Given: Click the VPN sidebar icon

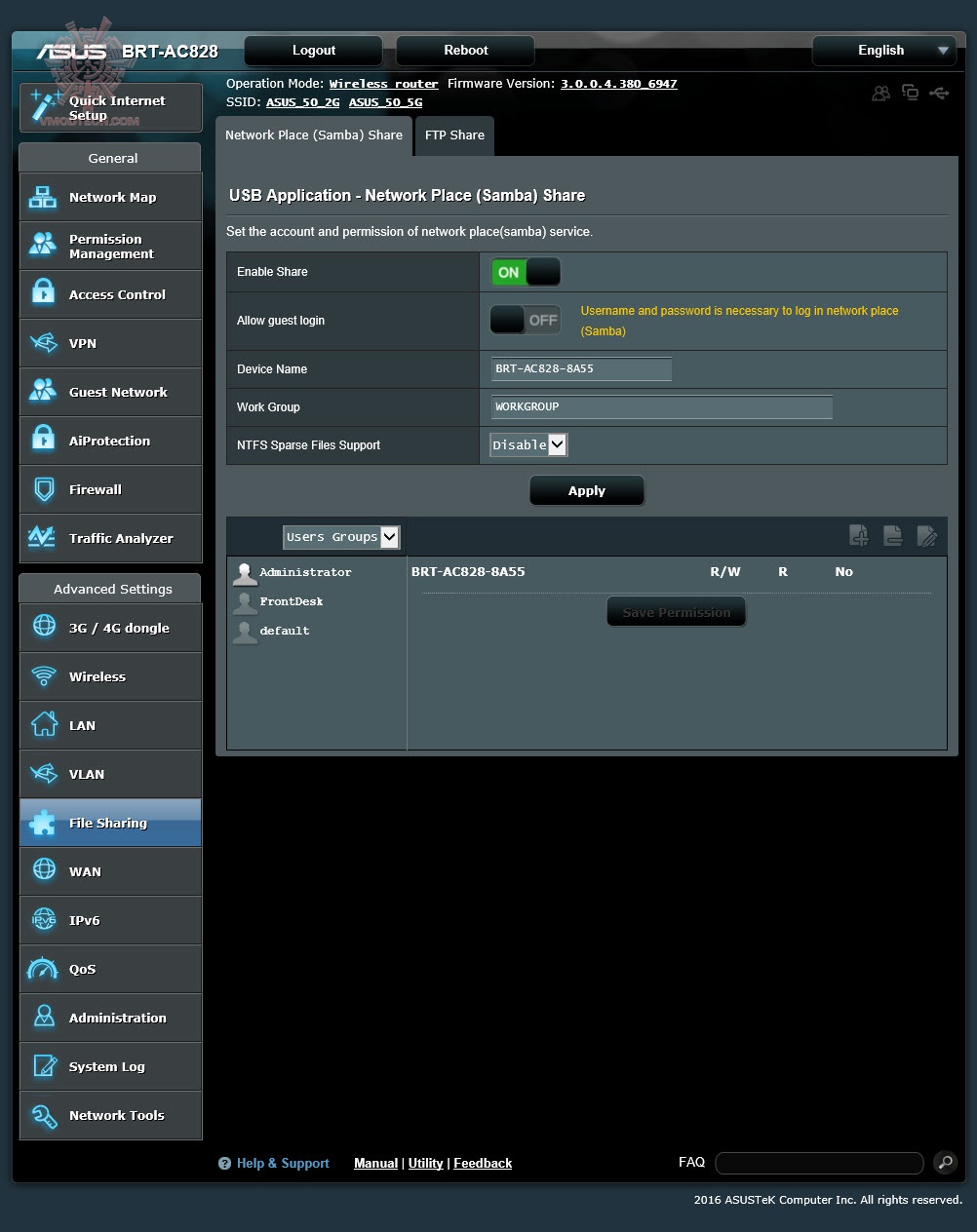Looking at the screenshot, I should pos(43,343).
